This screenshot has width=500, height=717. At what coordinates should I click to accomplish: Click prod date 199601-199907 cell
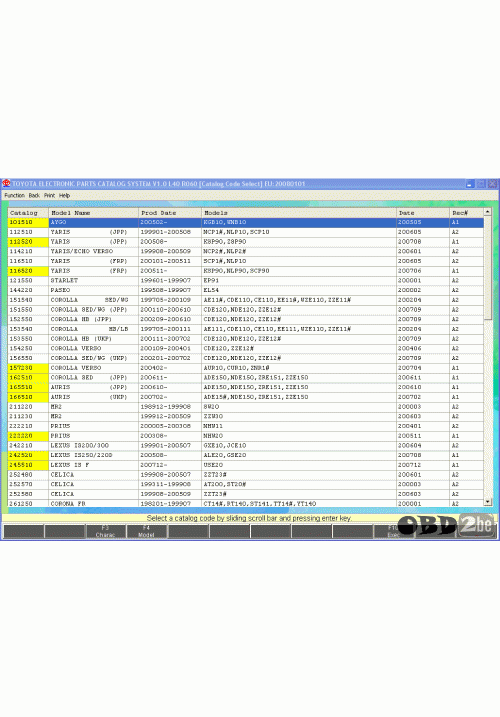[170, 280]
